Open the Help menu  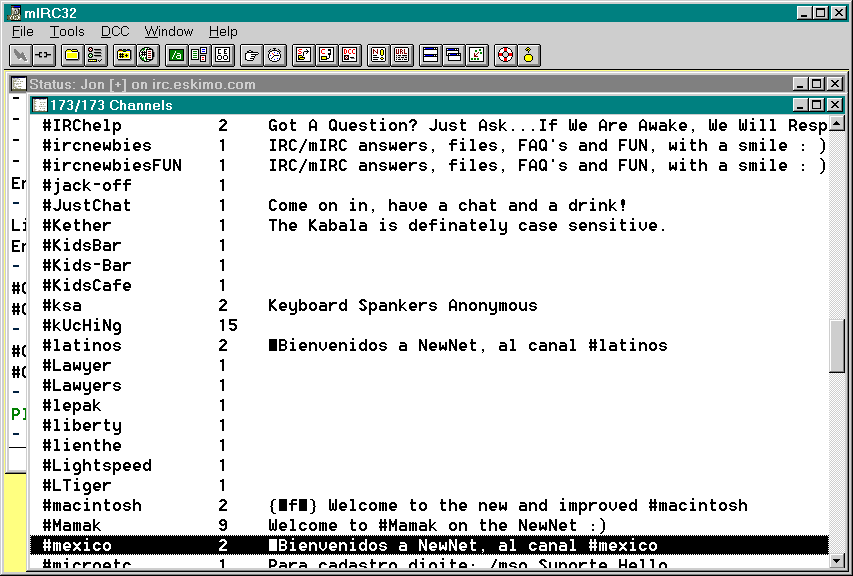click(223, 32)
